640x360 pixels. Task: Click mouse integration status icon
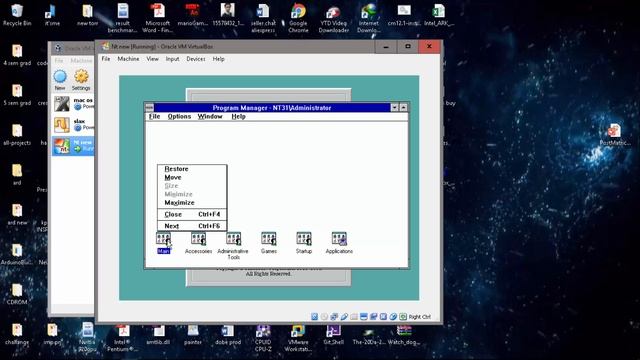[x=393, y=317]
